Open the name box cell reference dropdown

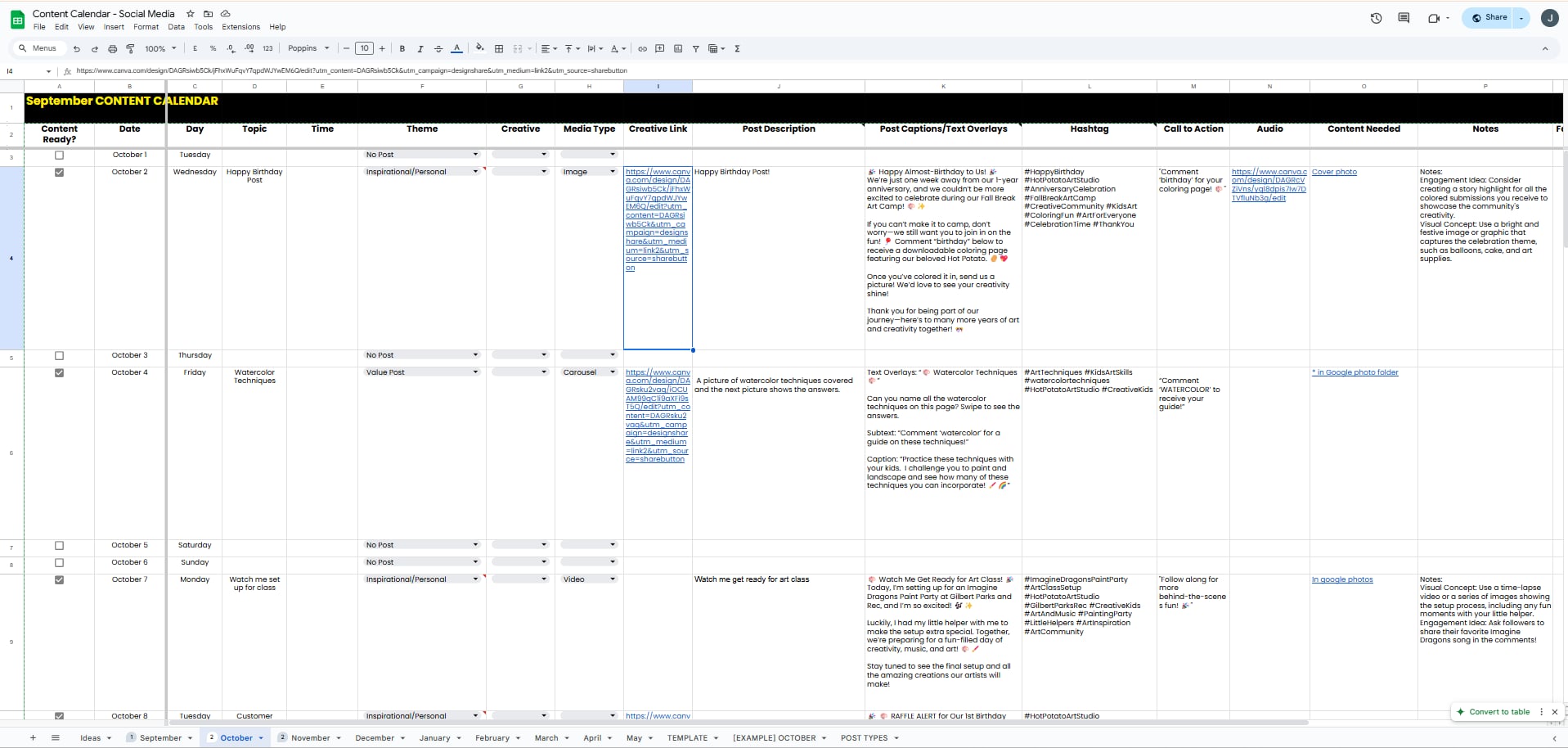[x=48, y=71]
